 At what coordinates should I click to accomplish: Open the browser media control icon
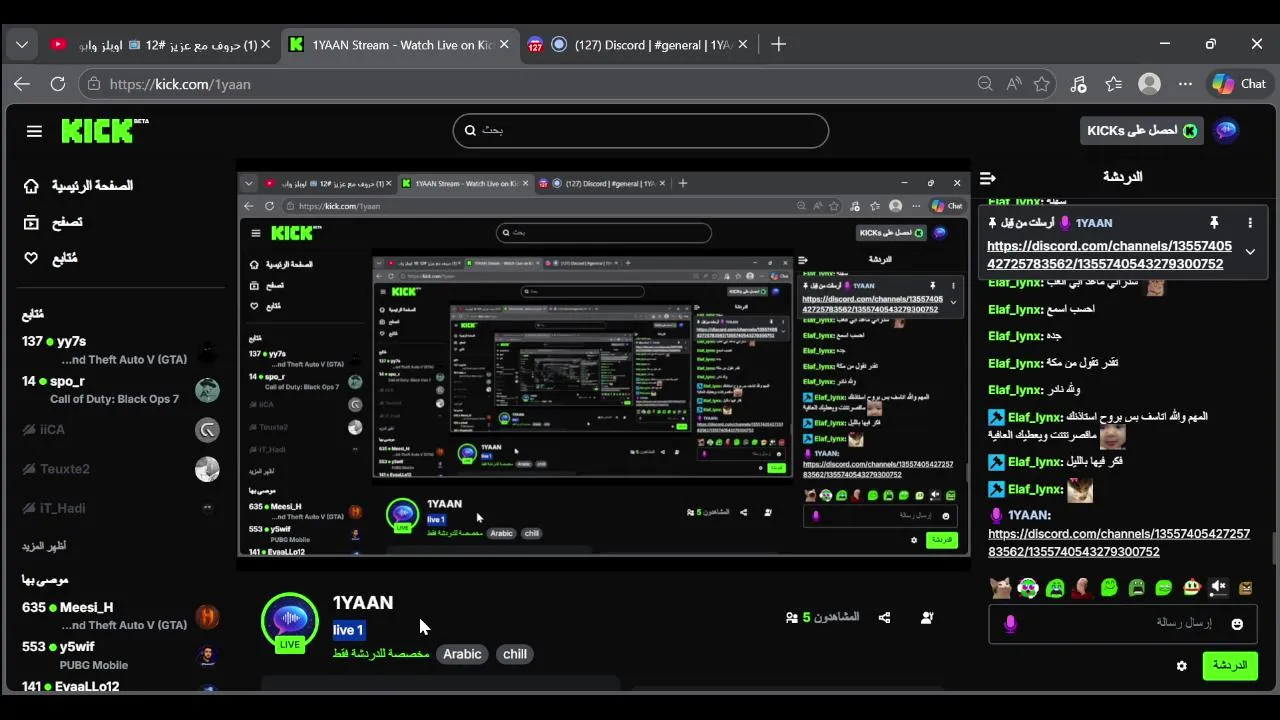1078,84
